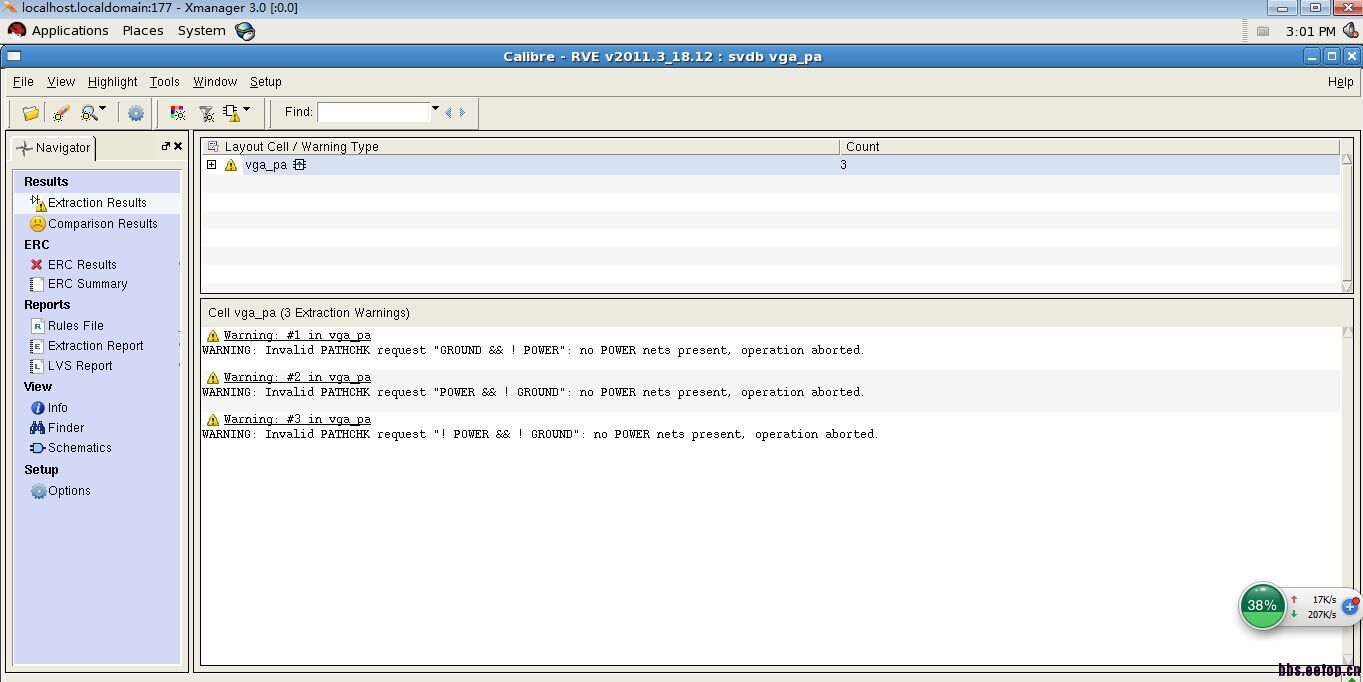
Task: Click the blue plus button on the network speed widget
Action: click(1349, 606)
